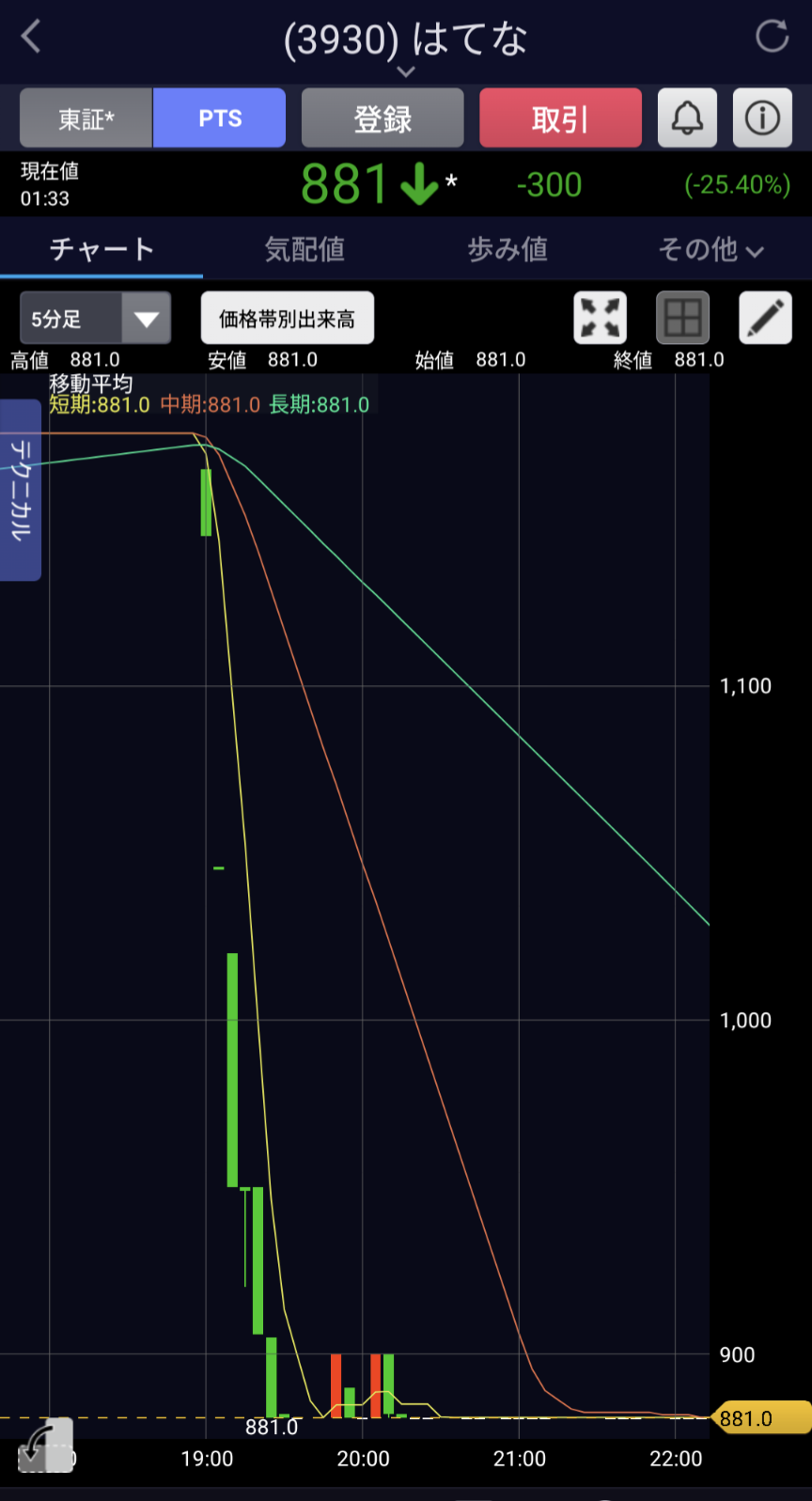Toggle 価格帯別出来高 volume display
The image size is (812, 1501).
(x=287, y=319)
